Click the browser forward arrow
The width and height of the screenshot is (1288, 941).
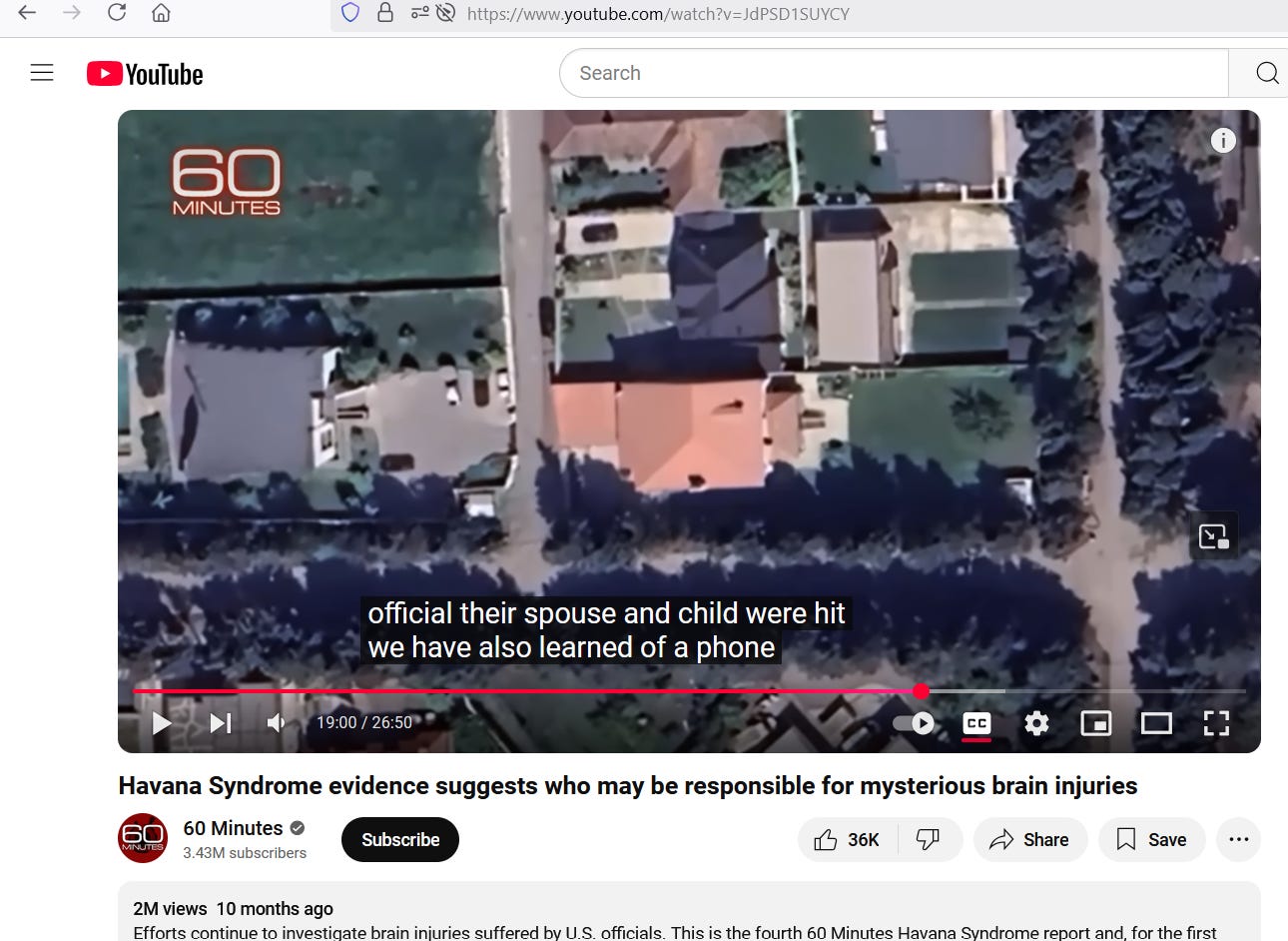[x=72, y=13]
